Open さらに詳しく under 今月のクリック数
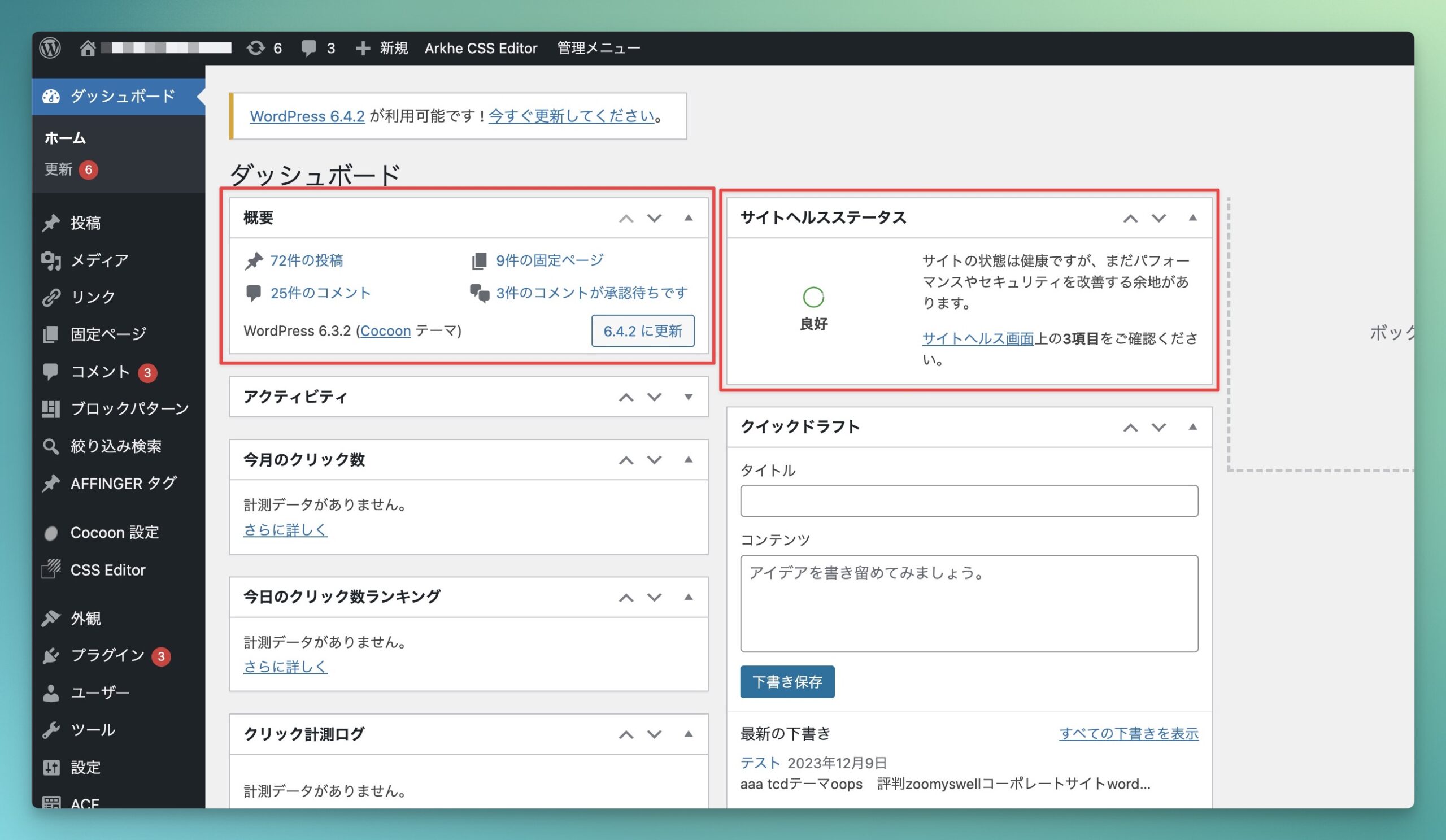 pos(285,530)
